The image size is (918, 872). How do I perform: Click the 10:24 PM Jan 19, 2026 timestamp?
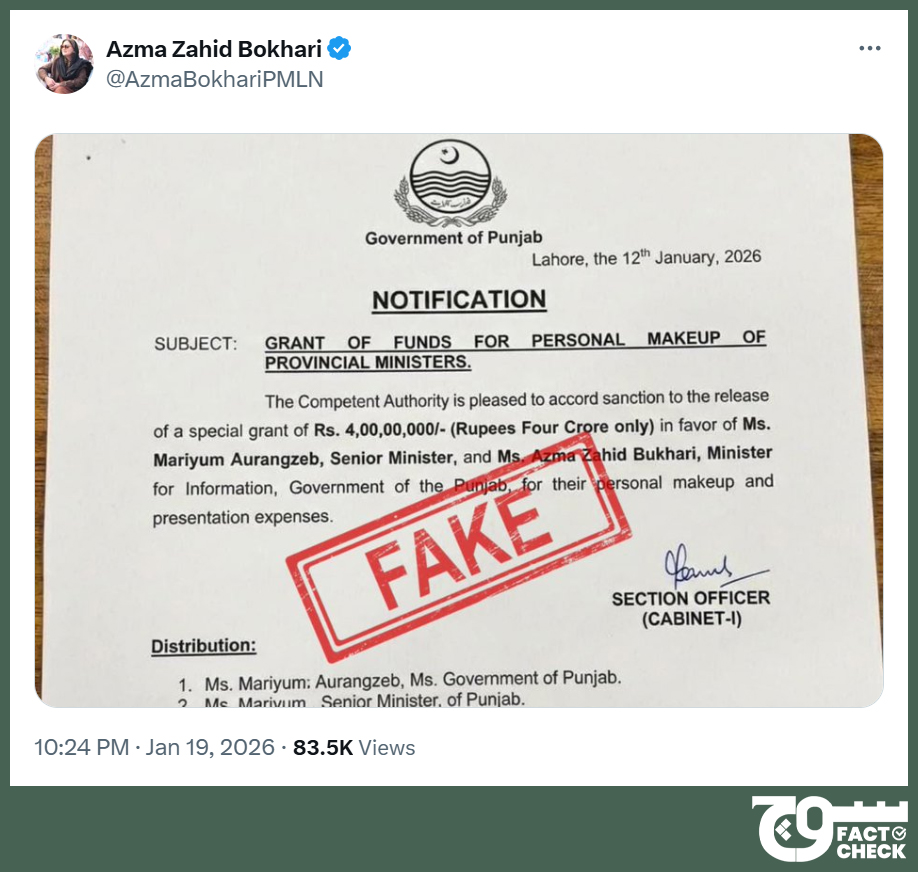[154, 748]
